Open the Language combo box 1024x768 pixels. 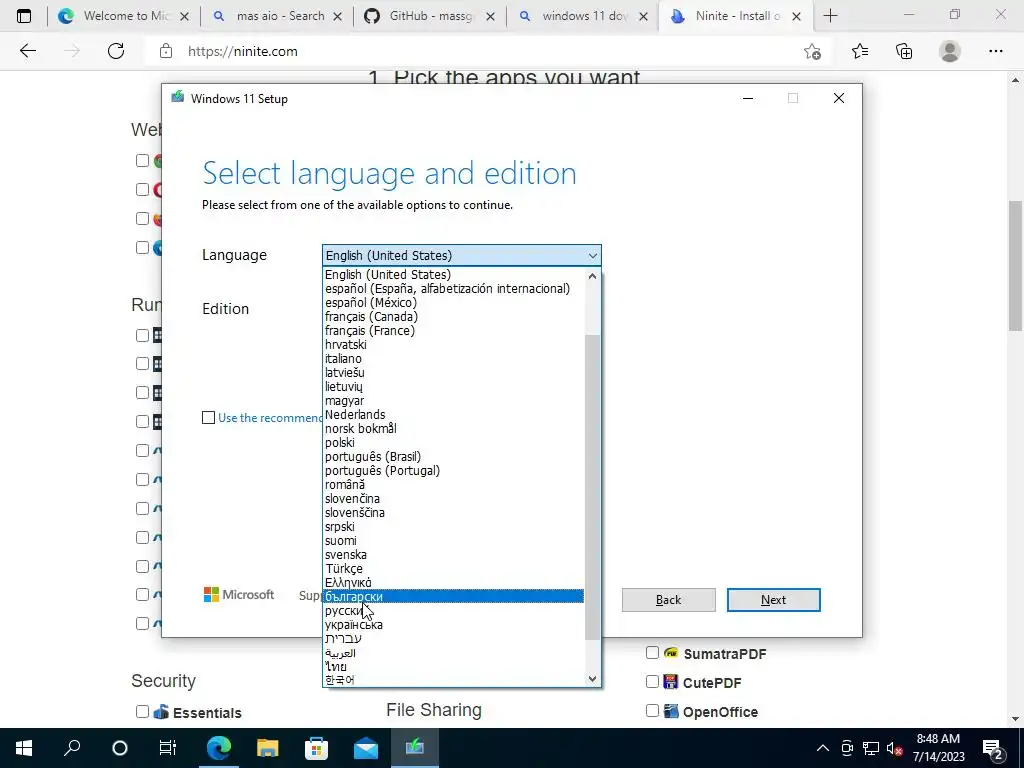click(462, 255)
